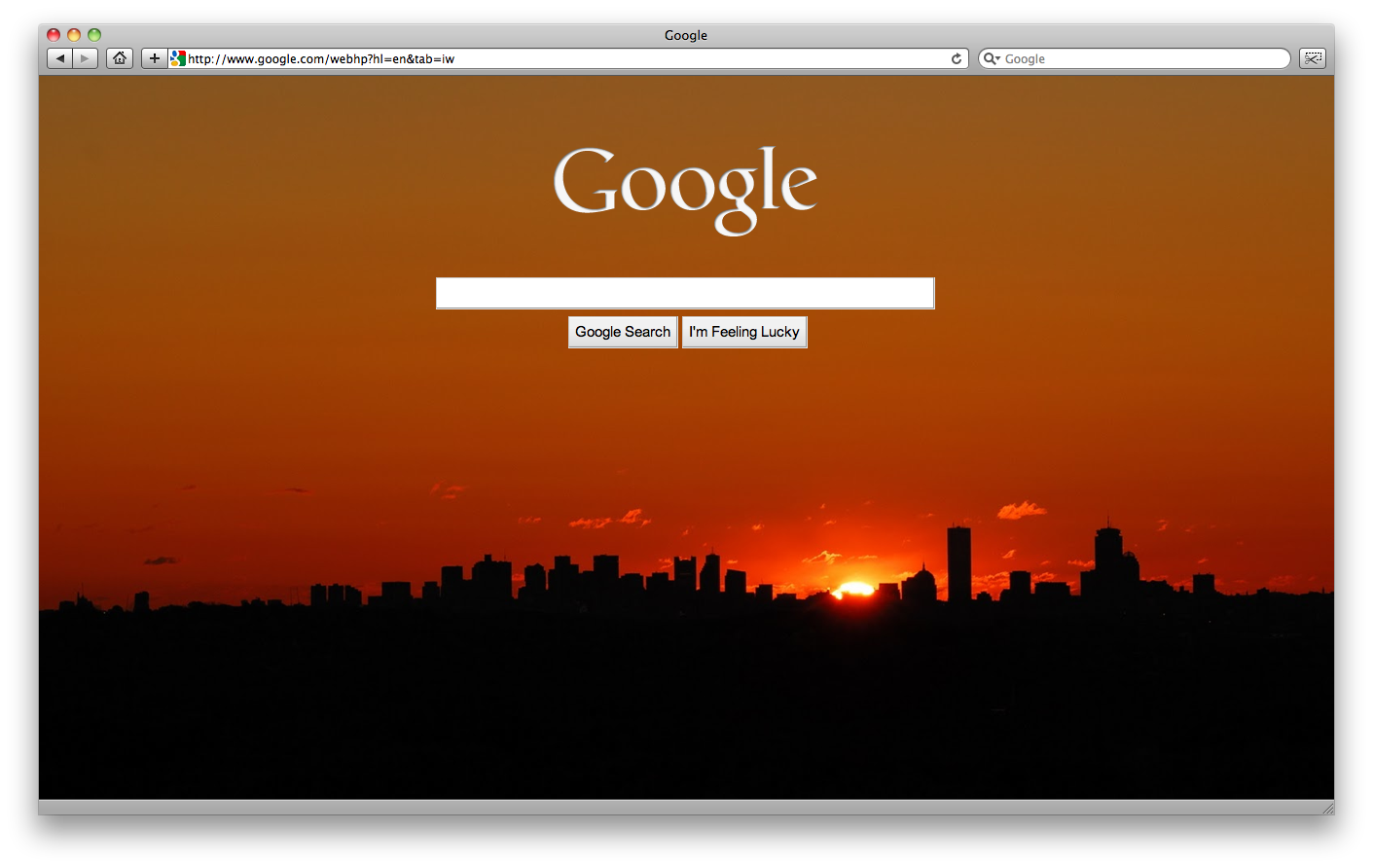Viewport: 1373px width, 868px height.
Task: Open search engine magnifier dropdown in toolbar
Action: (x=992, y=58)
